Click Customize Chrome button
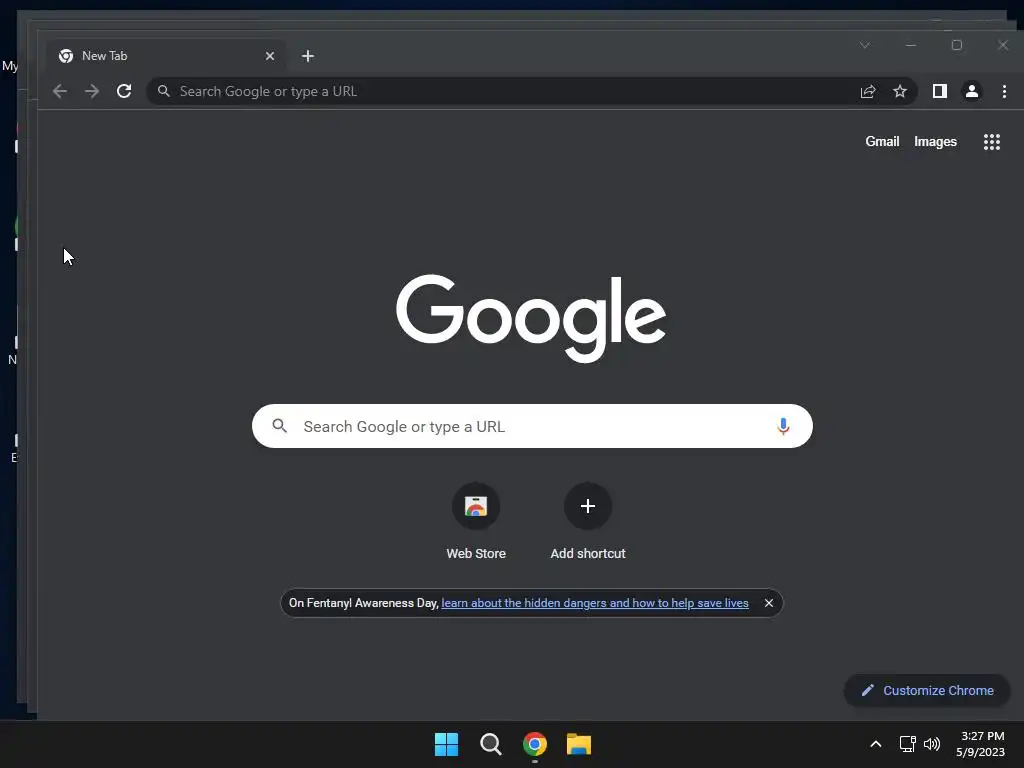 (927, 690)
